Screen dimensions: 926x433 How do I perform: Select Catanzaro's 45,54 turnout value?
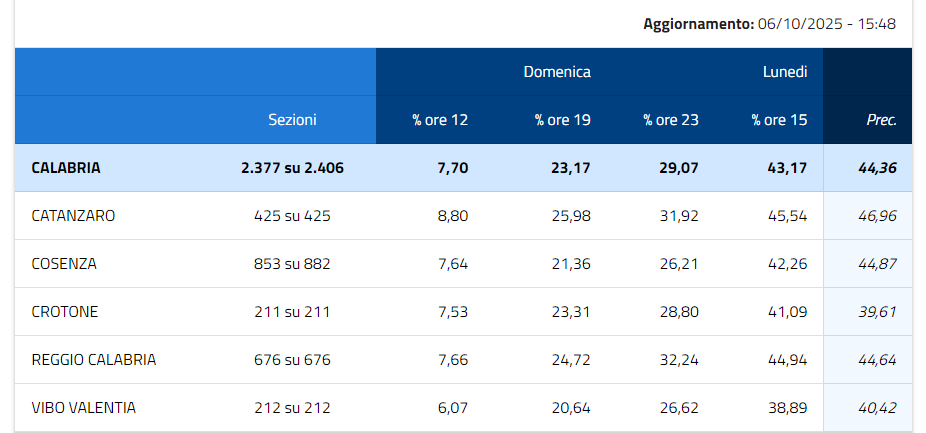[785, 216]
